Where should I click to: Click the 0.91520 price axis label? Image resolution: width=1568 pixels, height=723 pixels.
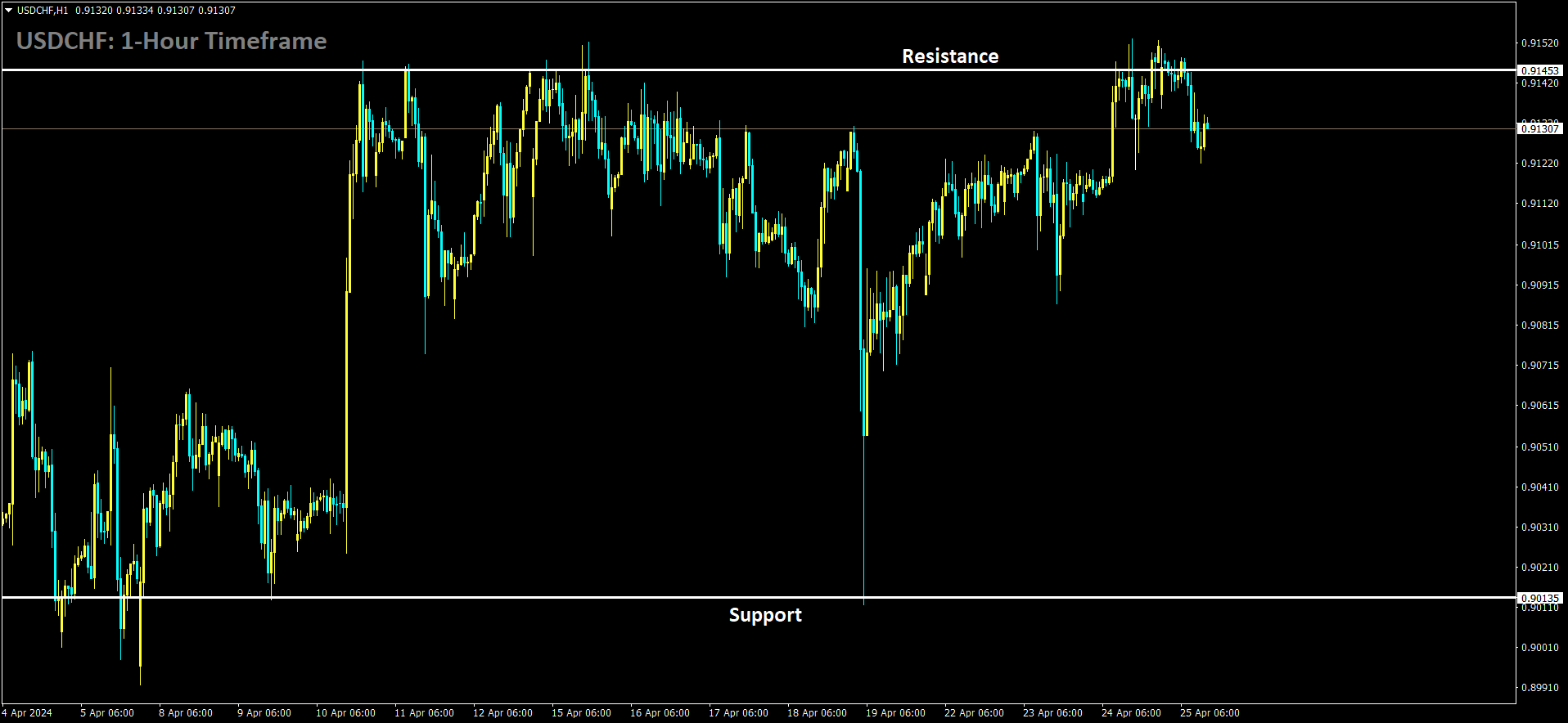[x=1539, y=43]
